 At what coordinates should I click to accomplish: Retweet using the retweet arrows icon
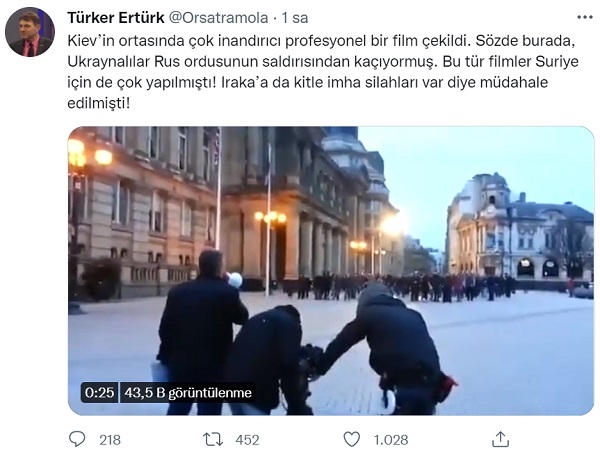[x=213, y=439]
